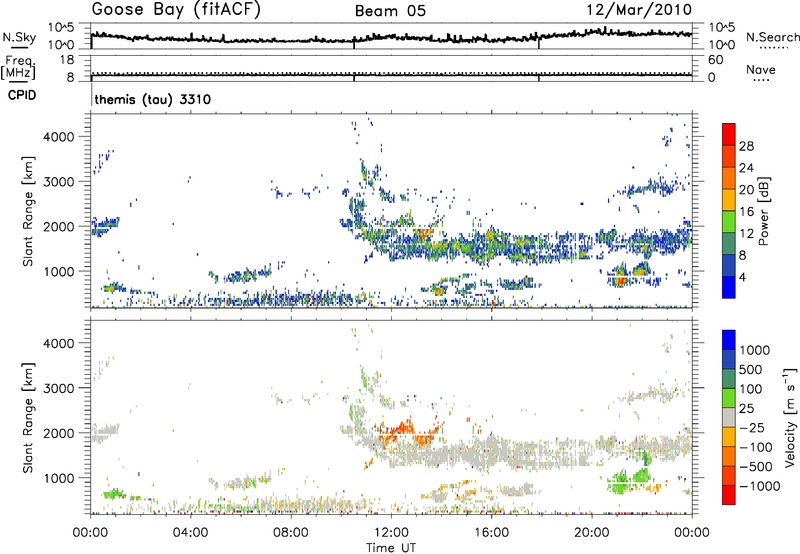The image size is (800, 554).
Task: Select the yellow 16–20 dB Power colorbar segment
Action: pos(729,200)
